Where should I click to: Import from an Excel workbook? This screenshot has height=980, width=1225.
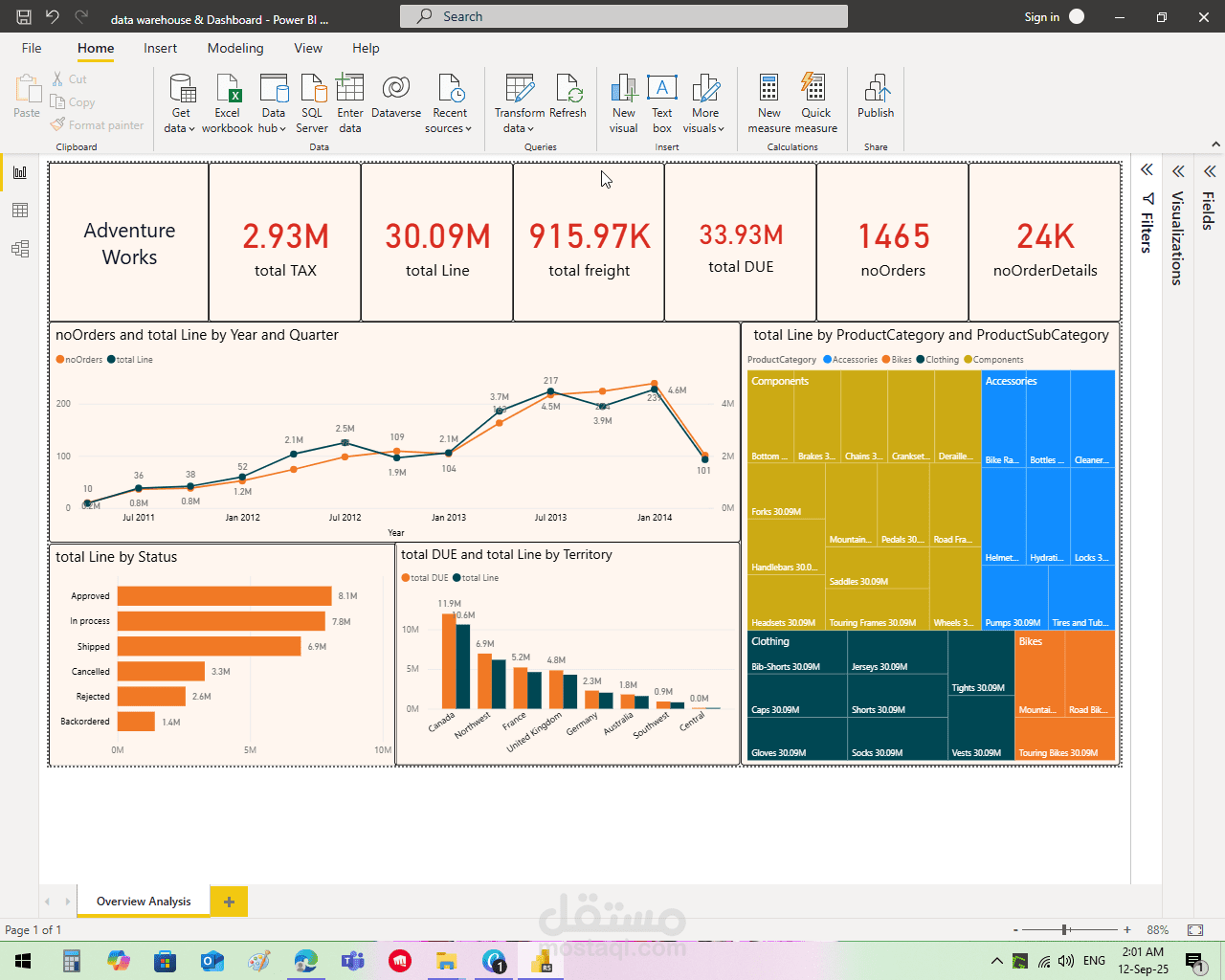(227, 103)
